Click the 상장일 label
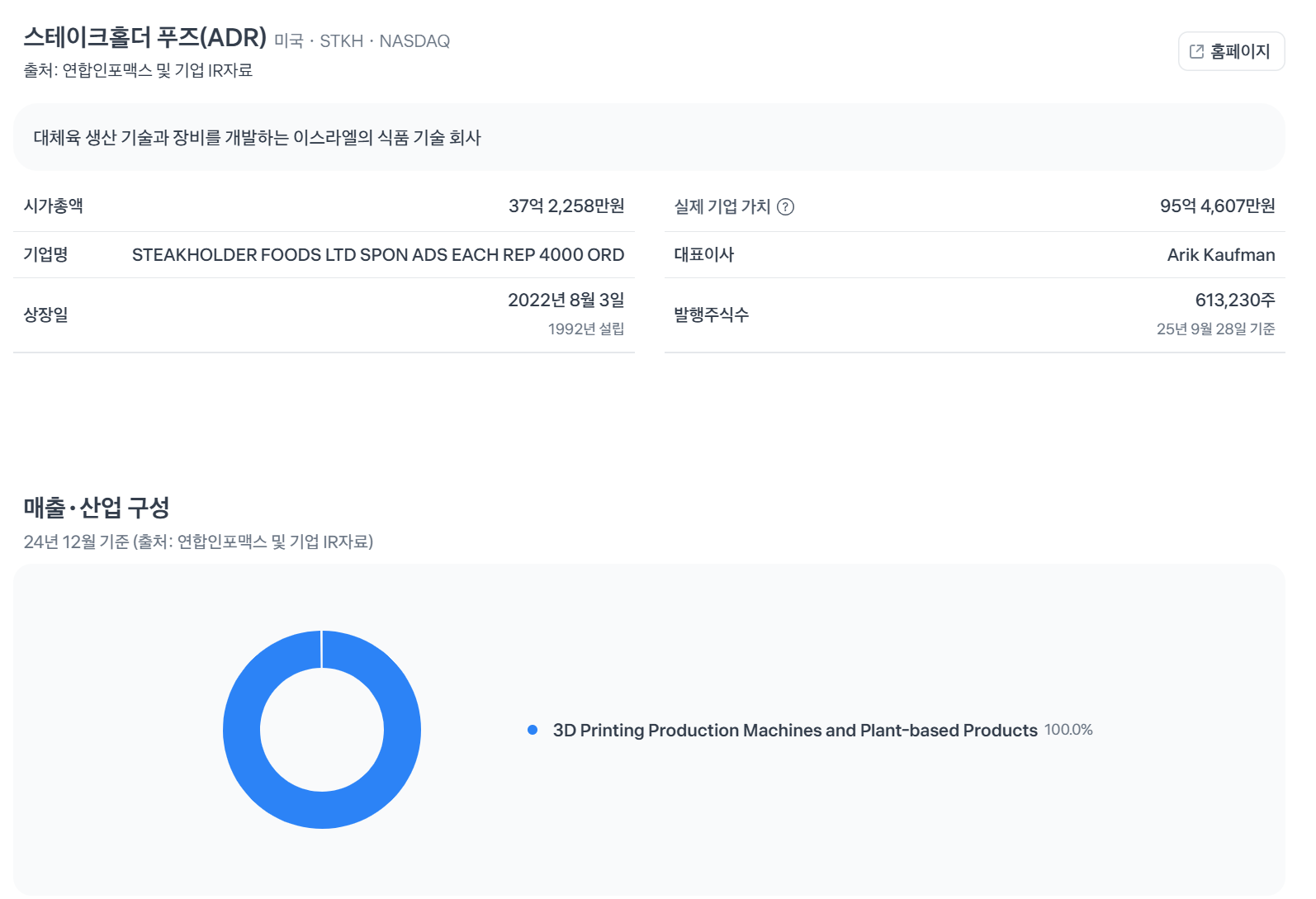Viewport: 1316px width, 899px height. 45,315
